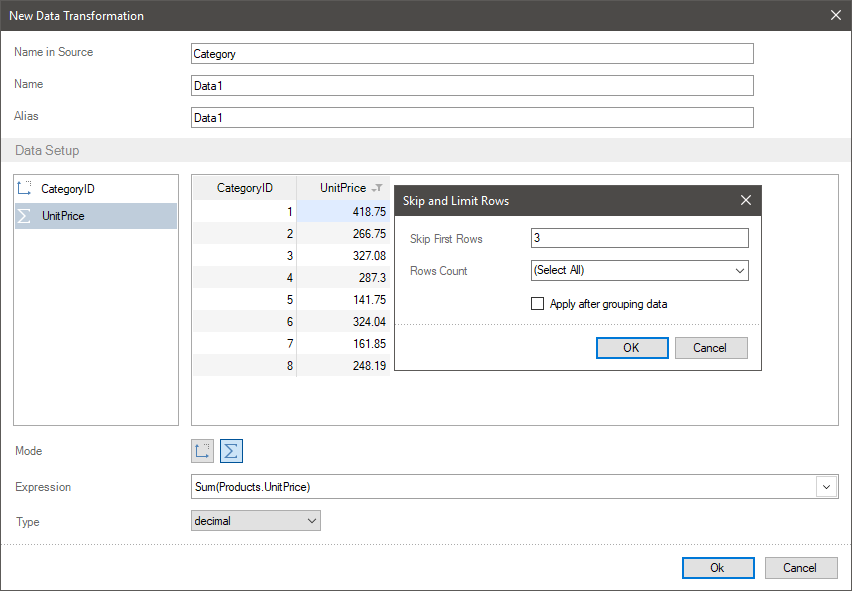Image resolution: width=852 pixels, height=591 pixels.
Task: Select the 418.75 UnitPrice cell
Action: [345, 212]
